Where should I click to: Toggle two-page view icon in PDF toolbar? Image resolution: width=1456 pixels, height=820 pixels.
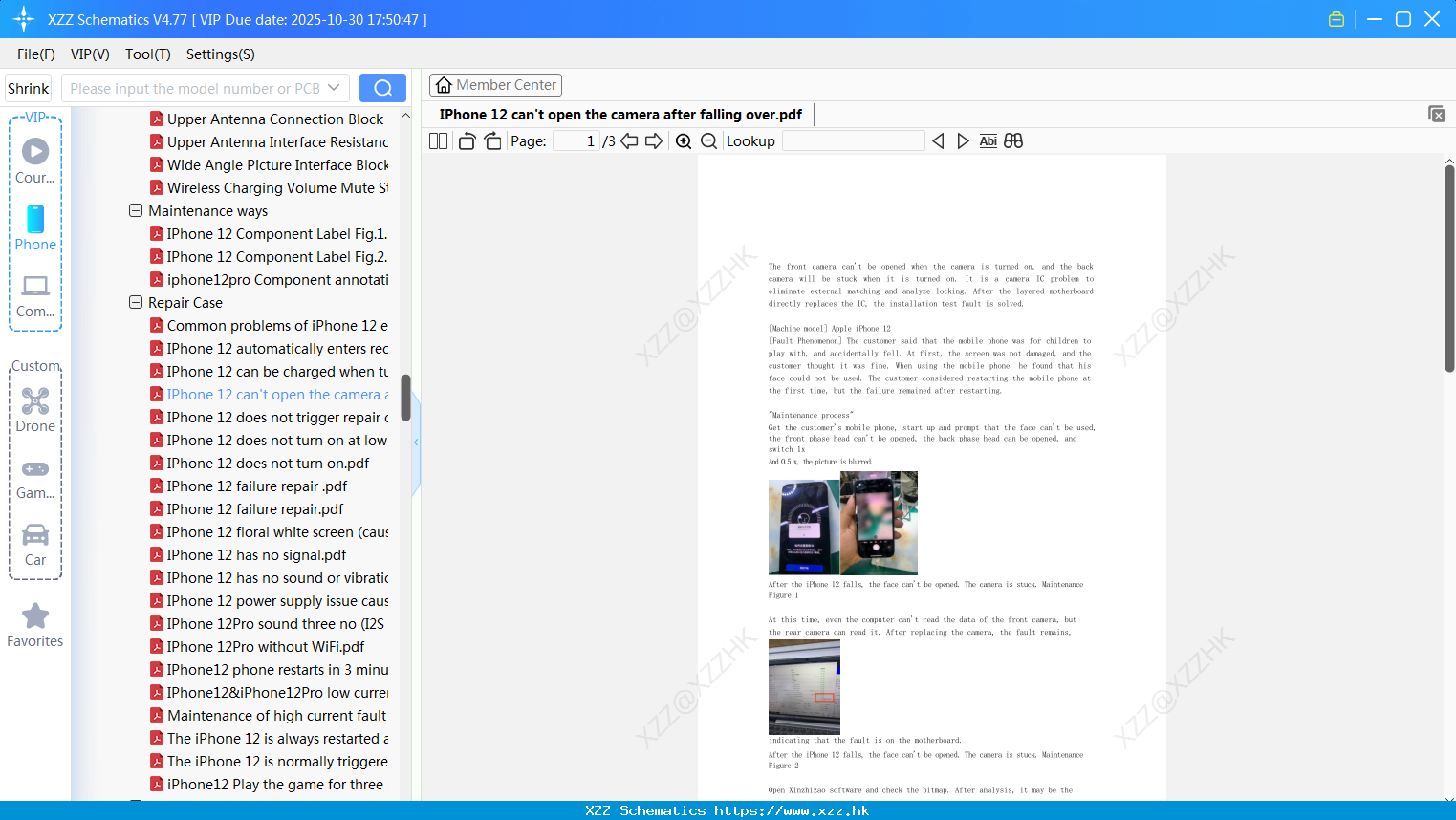pyautogui.click(x=439, y=140)
